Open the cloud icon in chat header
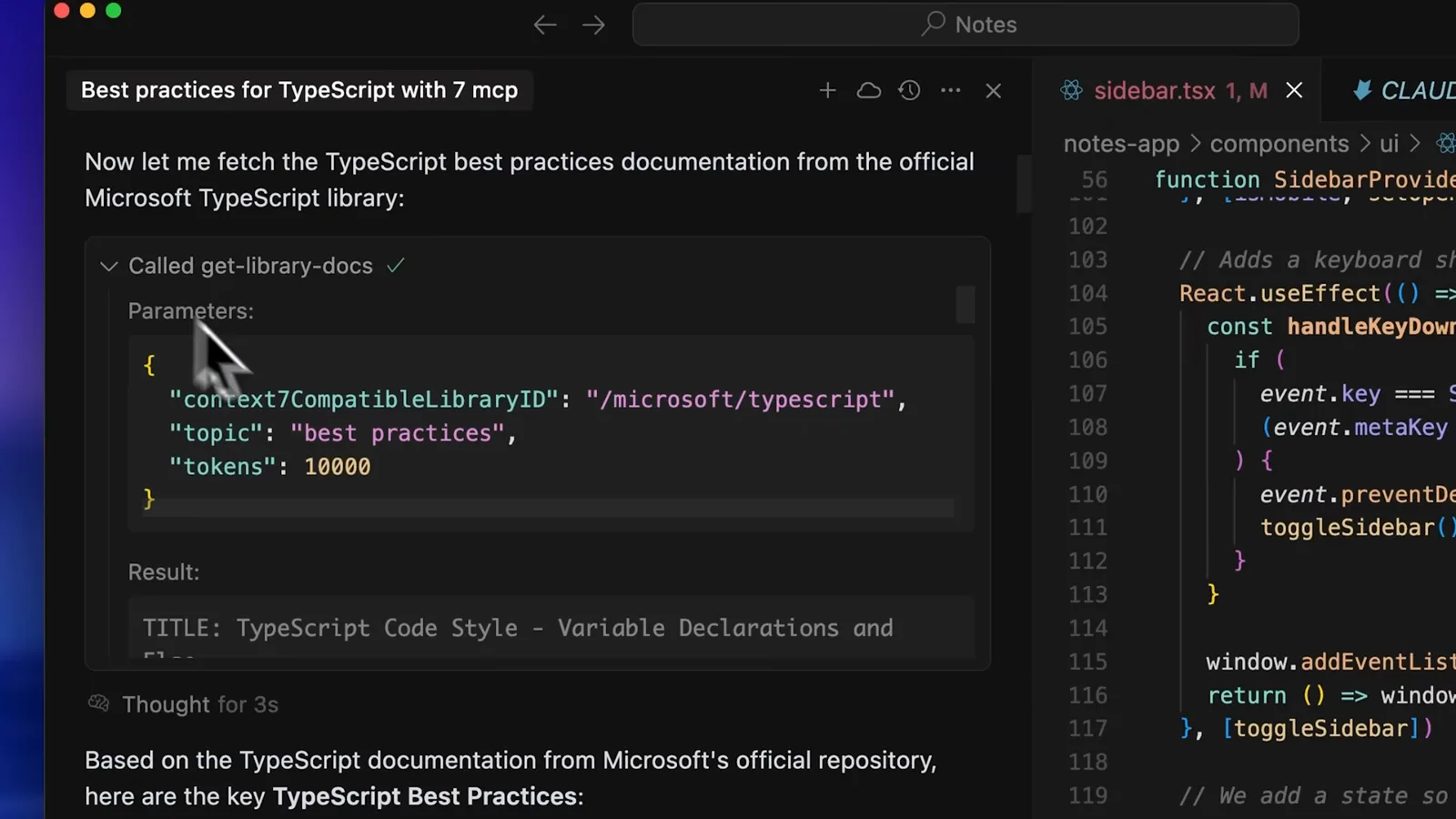The width and height of the screenshot is (1456, 819). tap(869, 90)
